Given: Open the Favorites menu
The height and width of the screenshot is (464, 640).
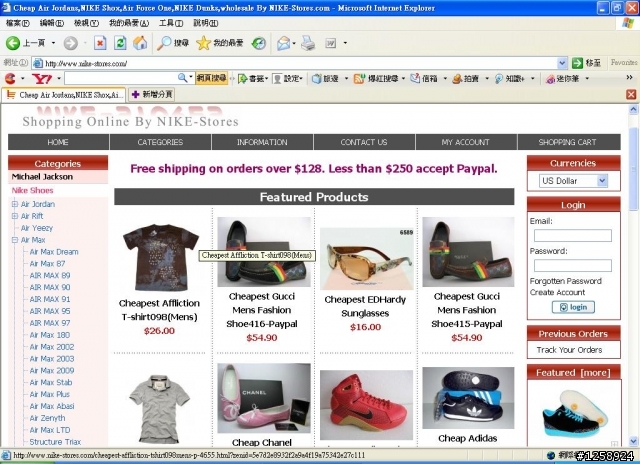Looking at the screenshot, I should (129, 23).
